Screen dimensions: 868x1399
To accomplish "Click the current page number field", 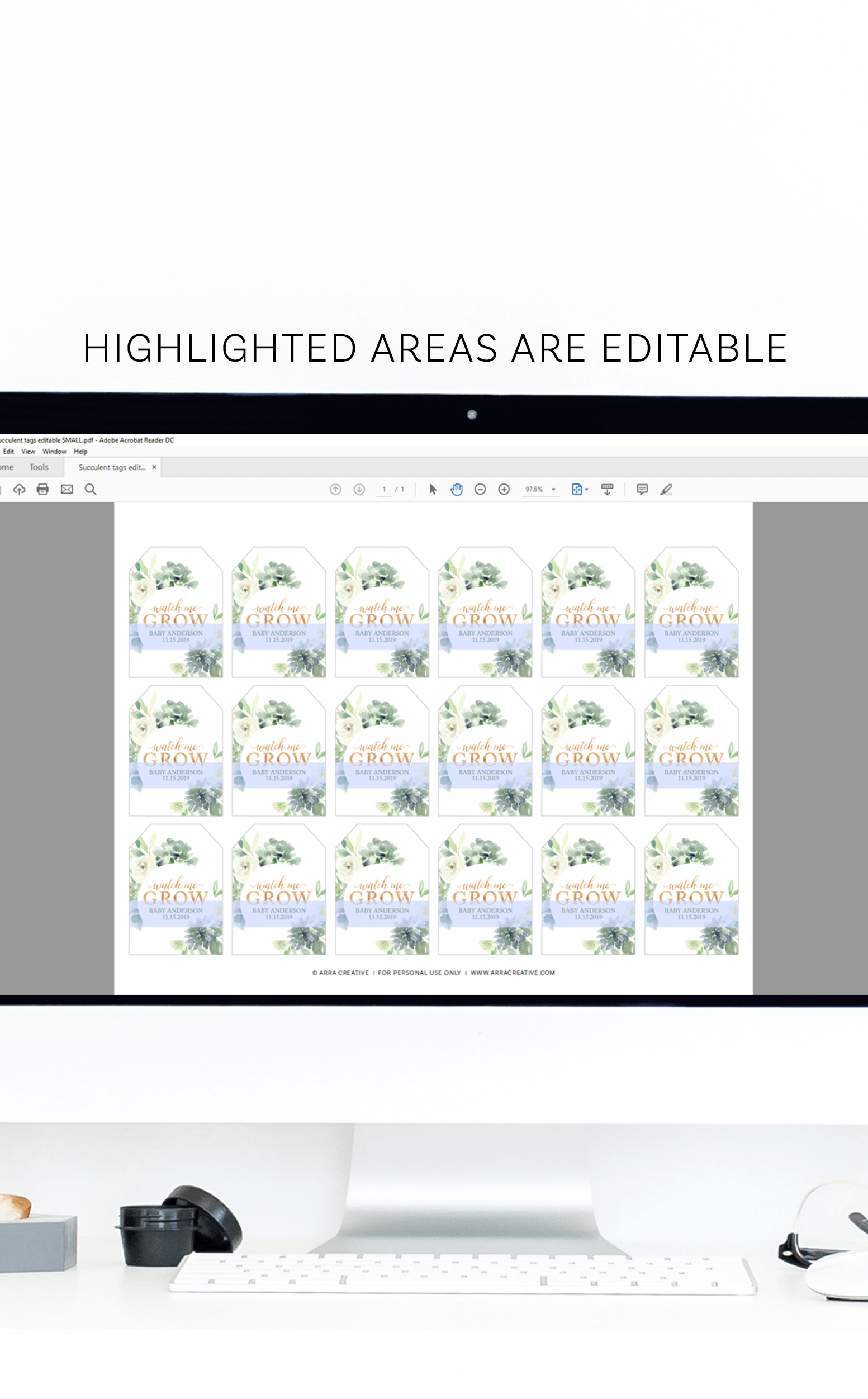I will 384,490.
